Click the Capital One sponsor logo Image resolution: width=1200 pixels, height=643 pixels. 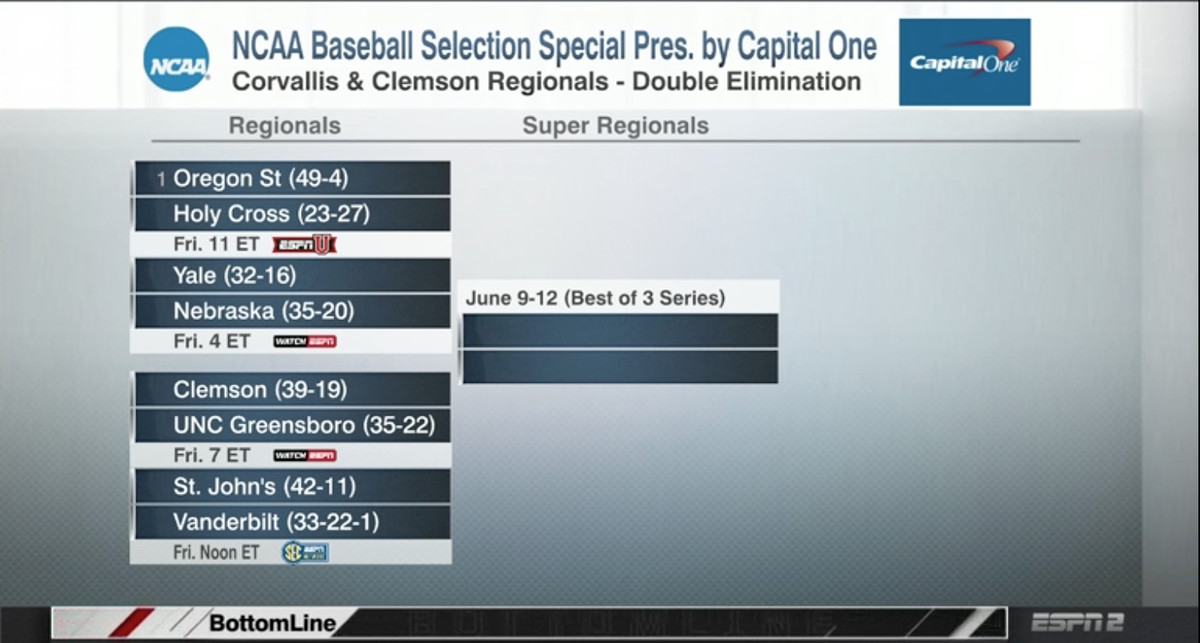[x=964, y=62]
